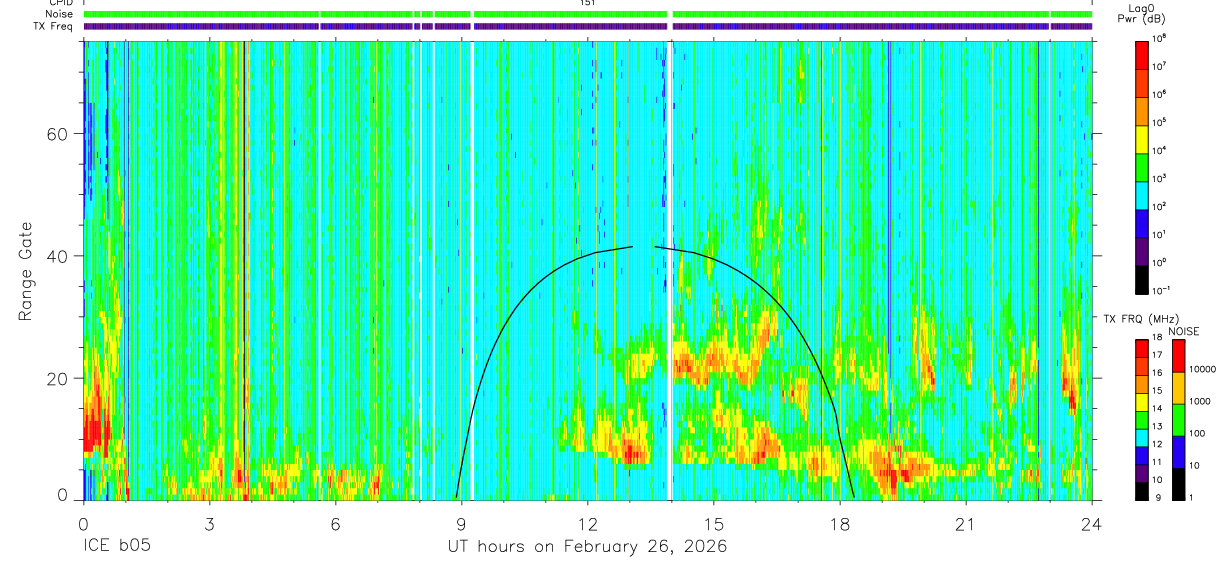
Task: Click the 10^4 label on power colorbar
Action: (1161, 150)
